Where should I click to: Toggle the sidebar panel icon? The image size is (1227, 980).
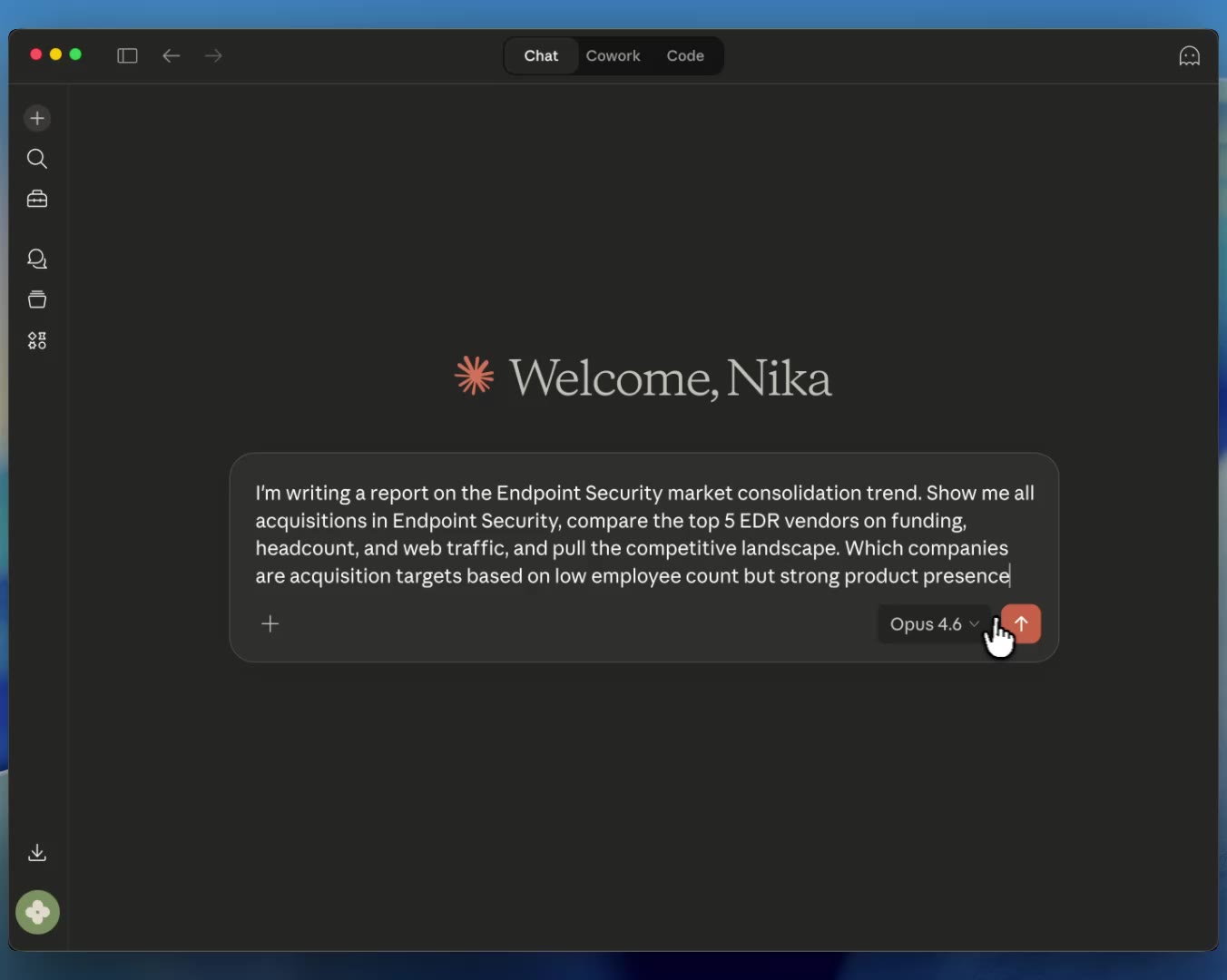[127, 55]
